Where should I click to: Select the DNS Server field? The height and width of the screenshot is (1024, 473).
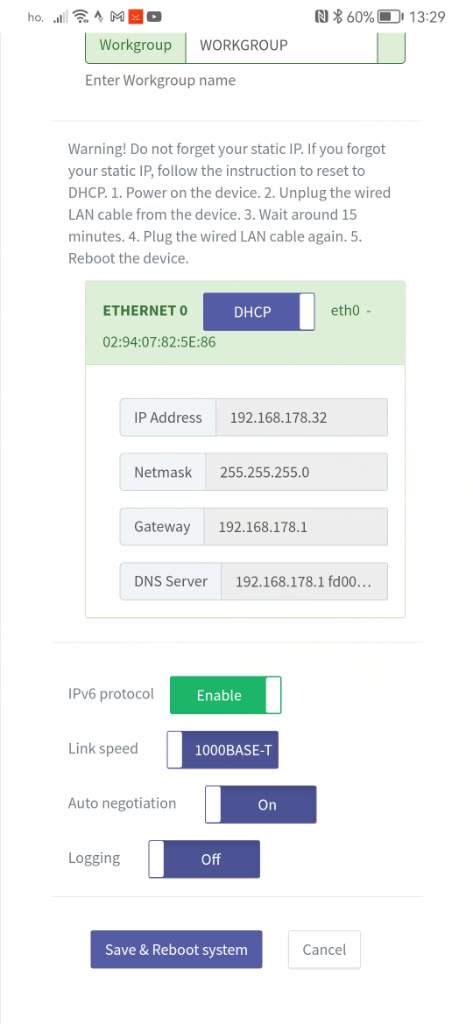[x=304, y=581]
